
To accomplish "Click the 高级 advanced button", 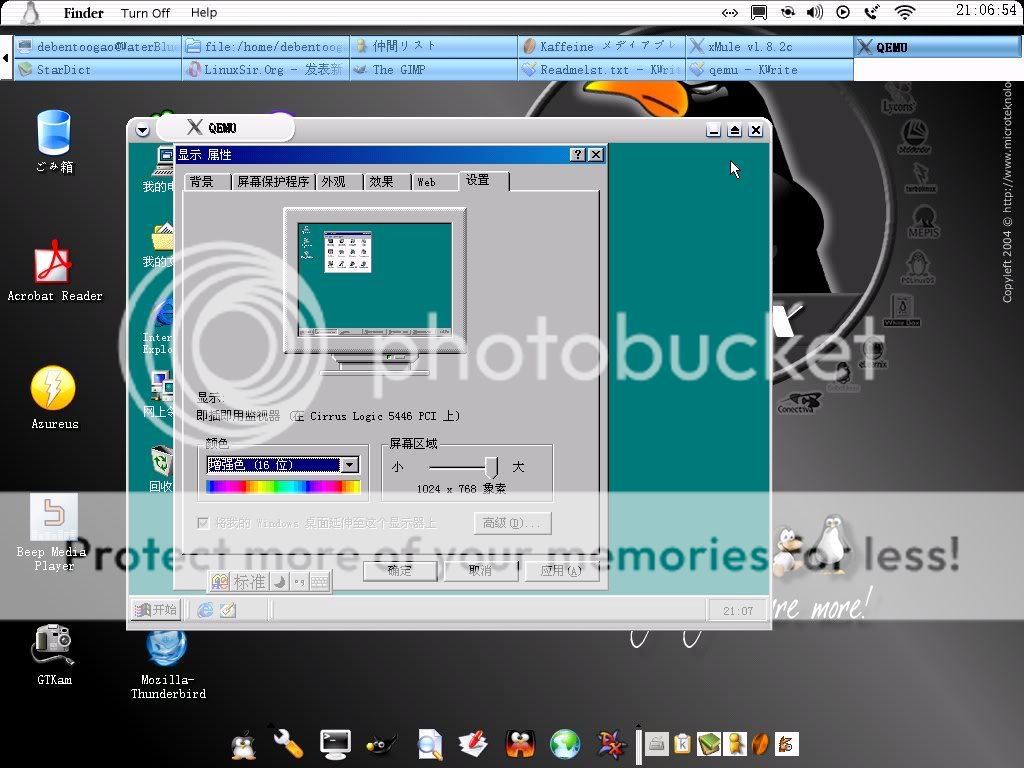I will pos(512,523).
